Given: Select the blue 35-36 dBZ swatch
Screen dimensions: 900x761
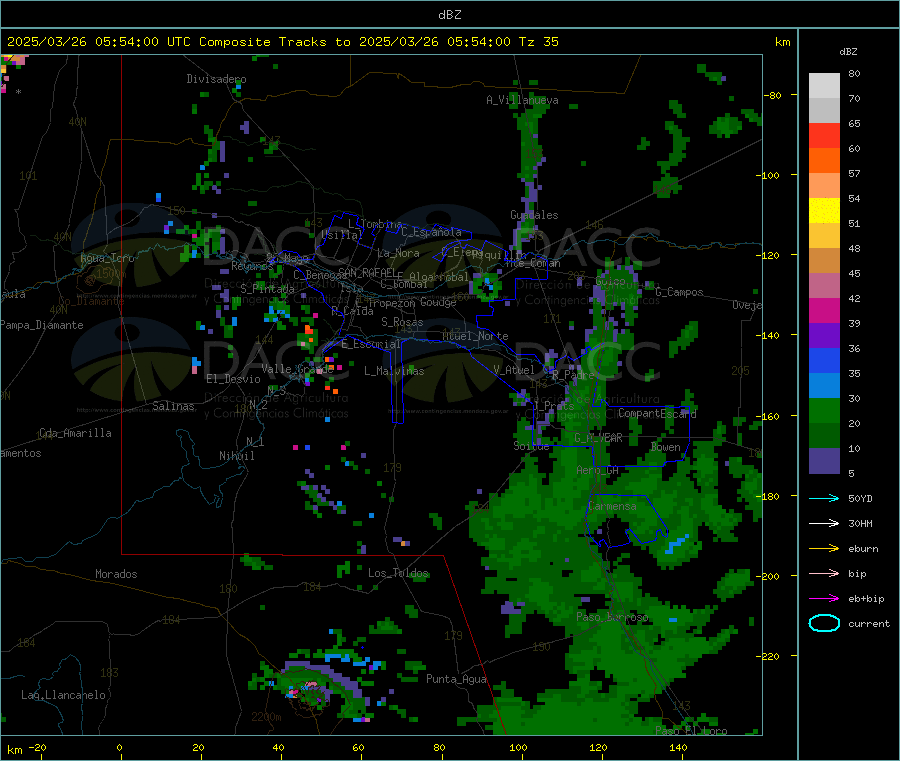Looking at the screenshot, I should tap(824, 360).
